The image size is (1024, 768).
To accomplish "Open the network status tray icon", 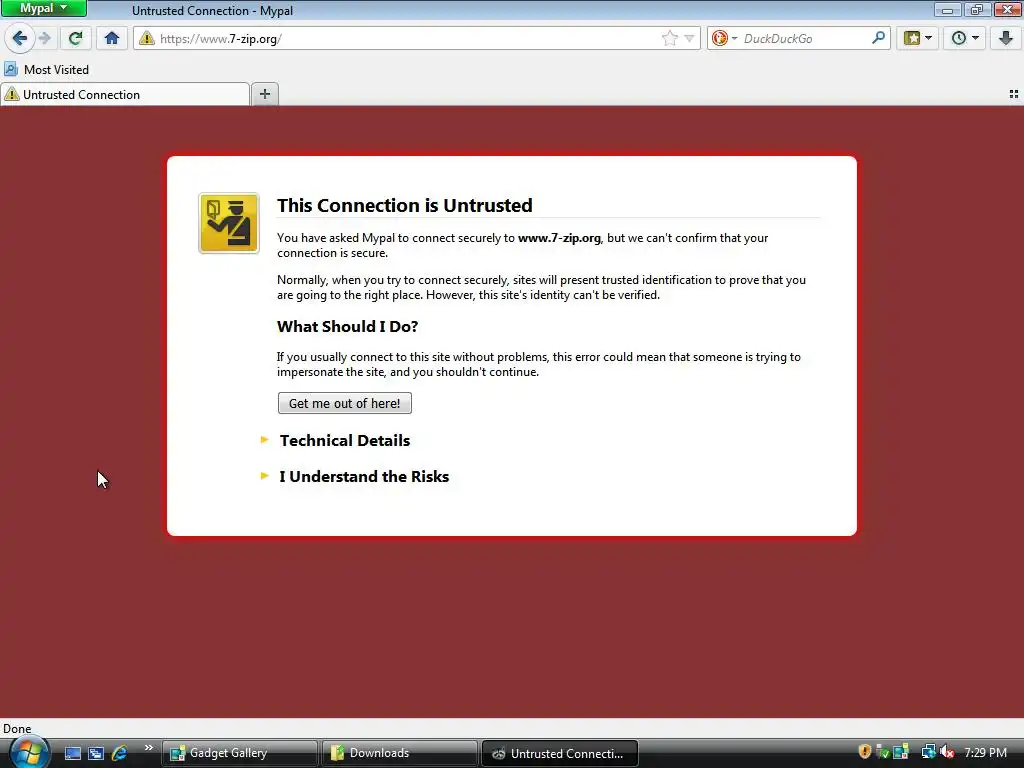I will (928, 752).
